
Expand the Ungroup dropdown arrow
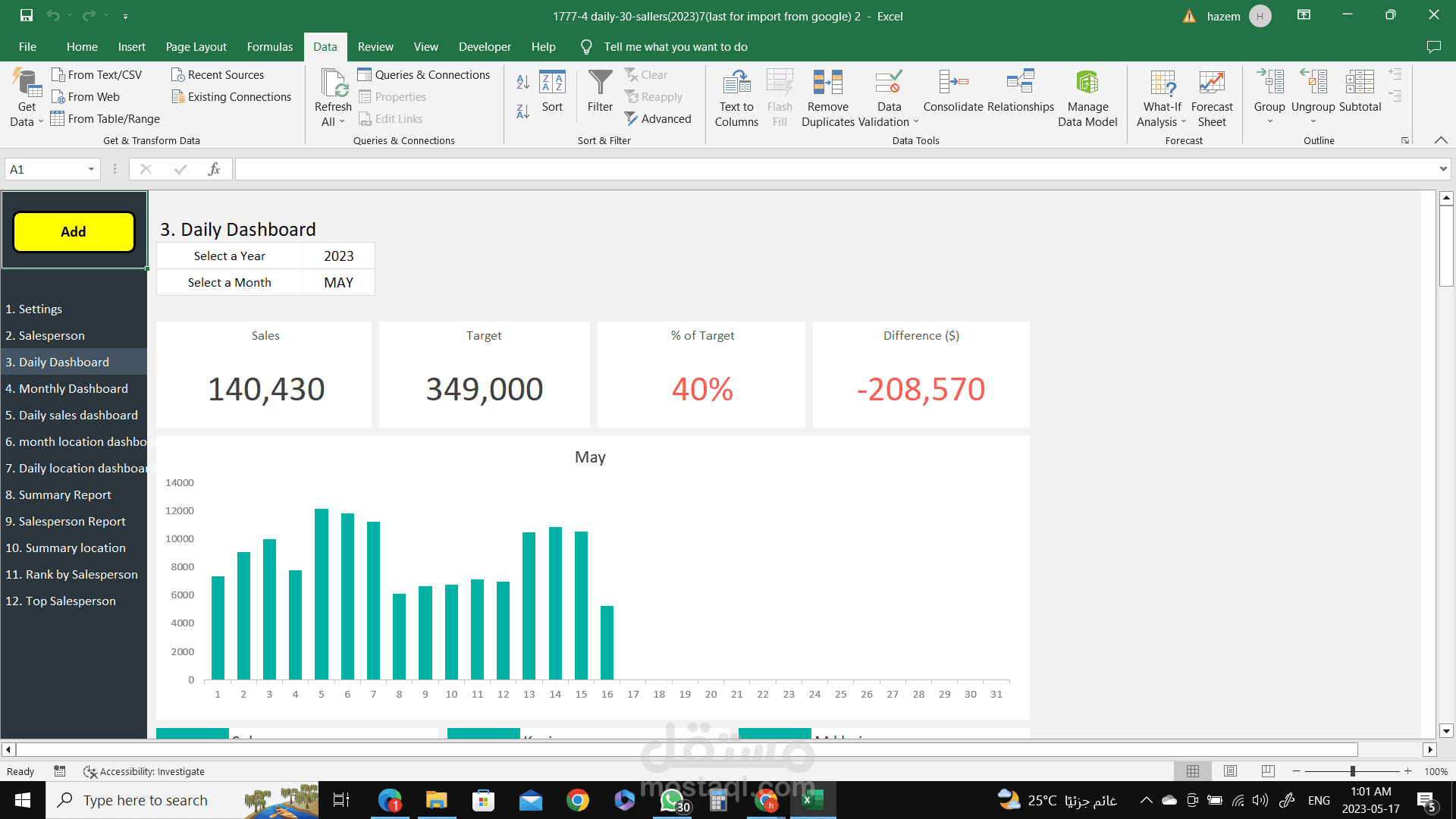tap(1313, 121)
